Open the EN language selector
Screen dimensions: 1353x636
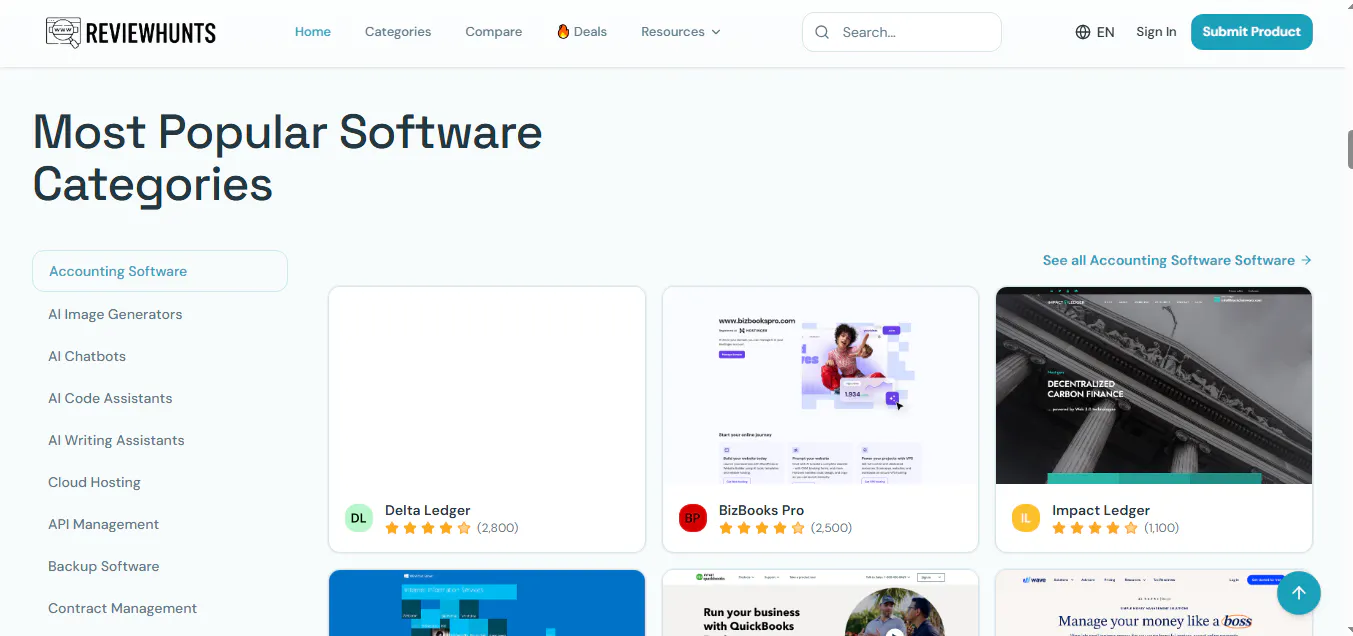pos(1095,32)
